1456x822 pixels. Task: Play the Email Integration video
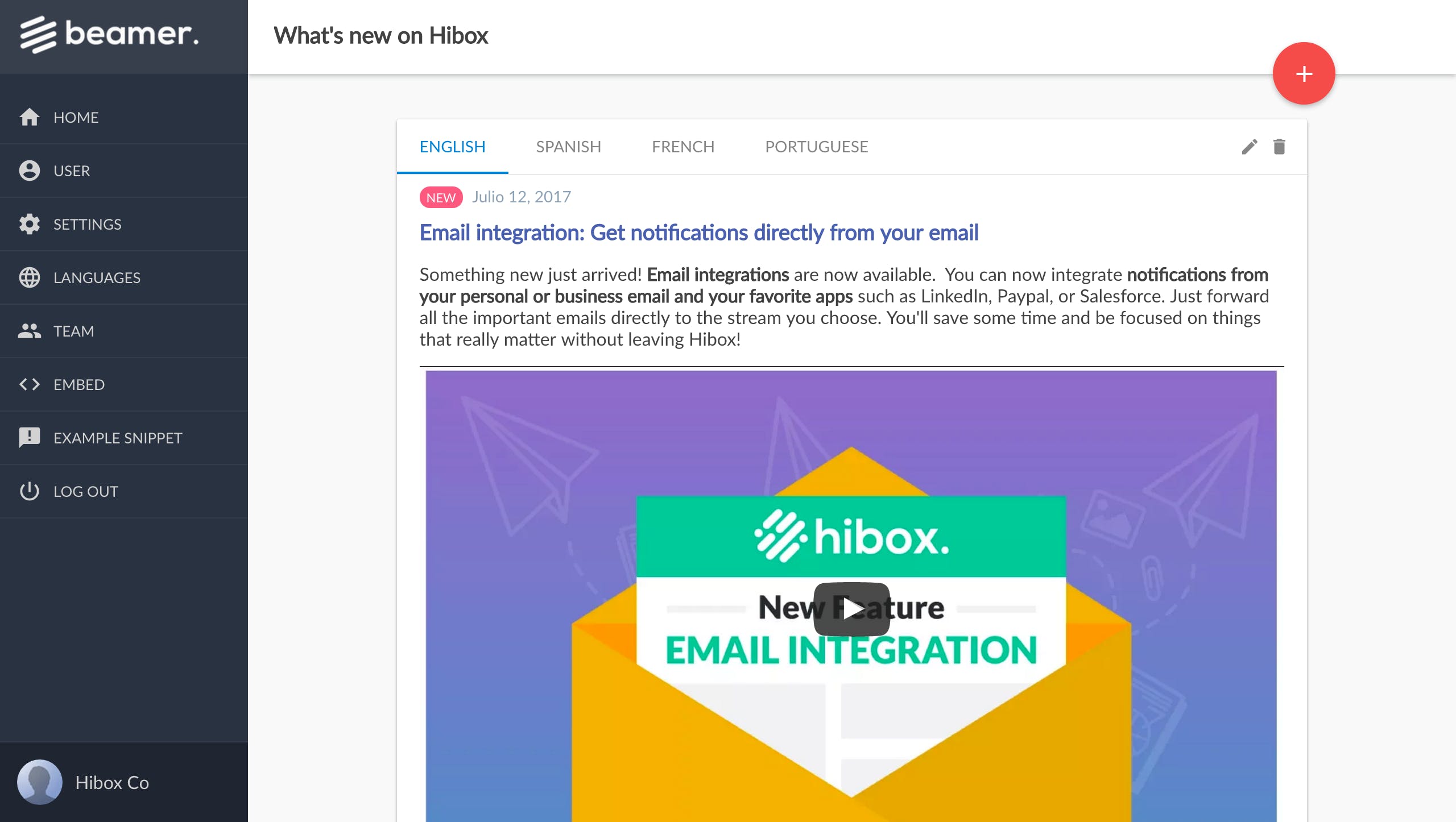(851, 609)
